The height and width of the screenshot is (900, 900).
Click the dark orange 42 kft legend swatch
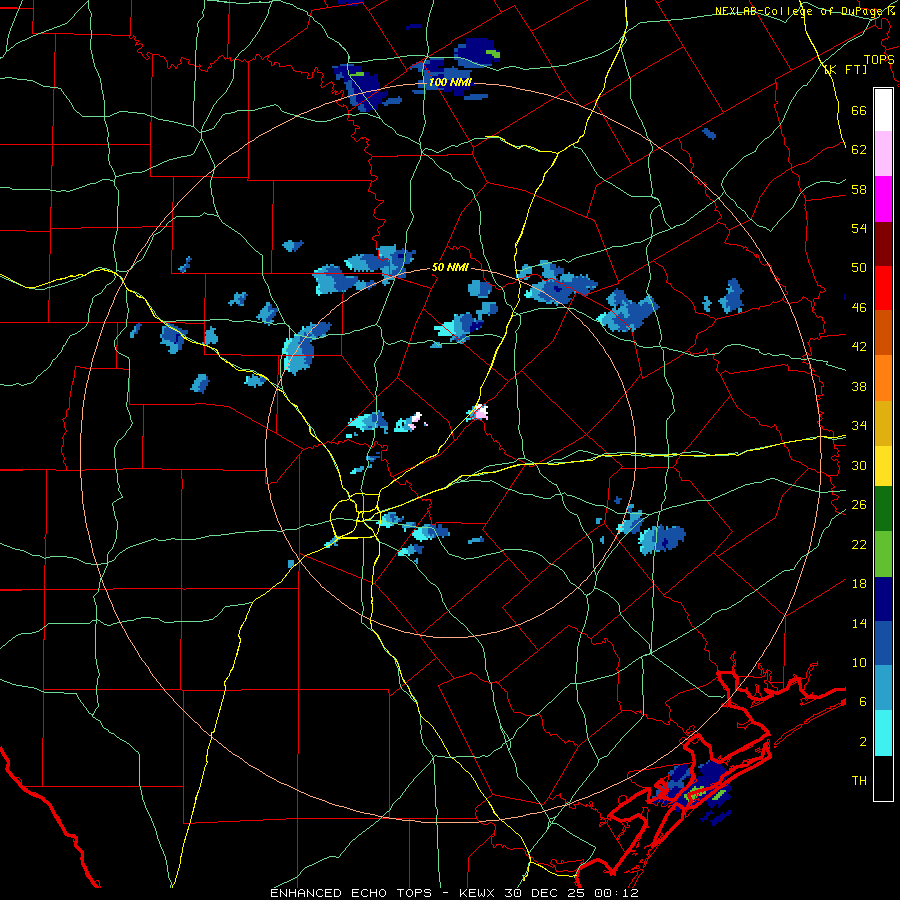tap(883, 332)
